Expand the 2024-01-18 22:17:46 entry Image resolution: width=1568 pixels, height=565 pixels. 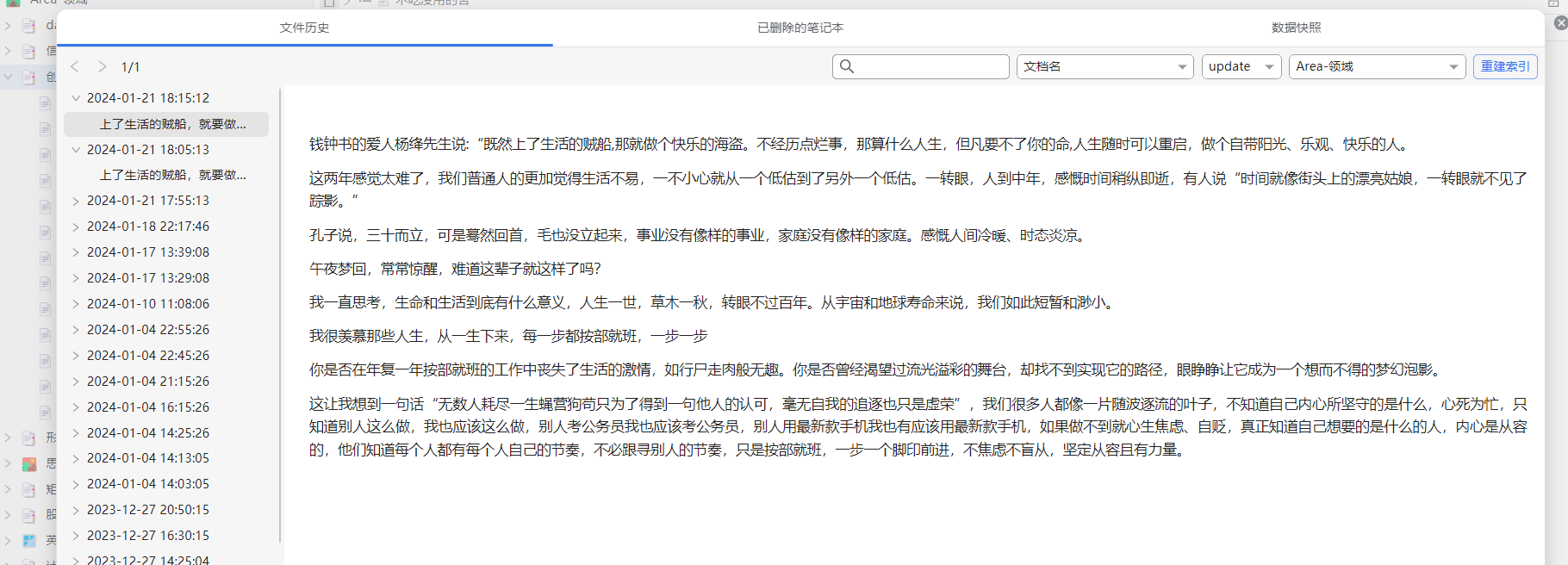click(x=76, y=227)
